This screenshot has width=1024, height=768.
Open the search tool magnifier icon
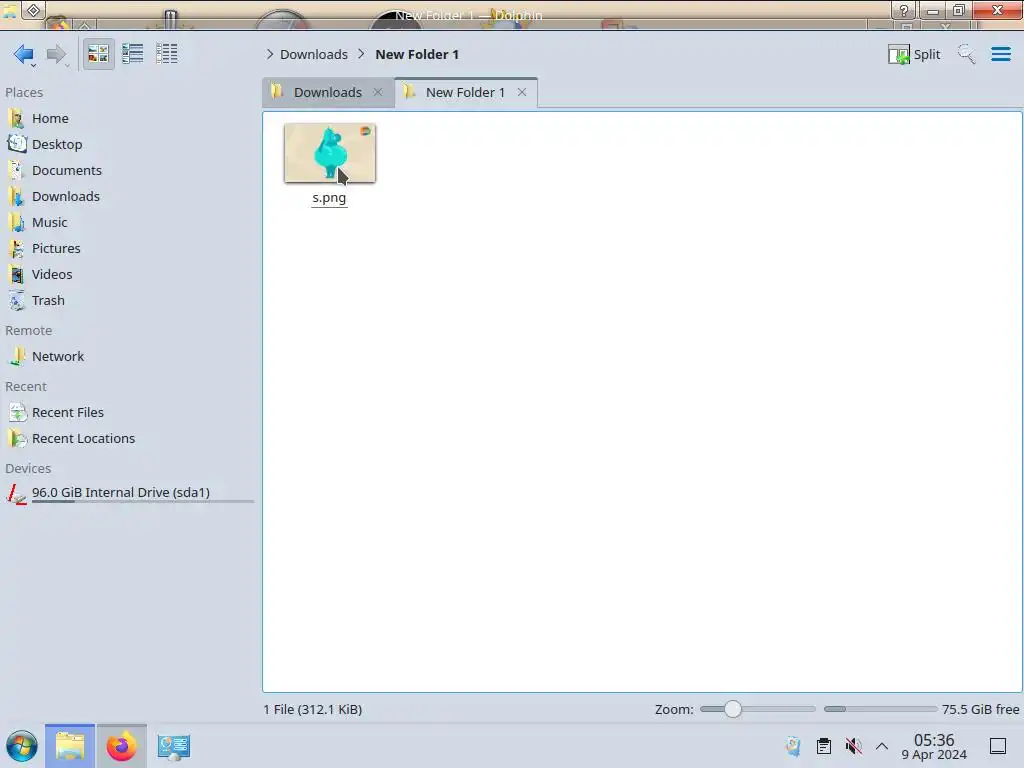tap(966, 54)
